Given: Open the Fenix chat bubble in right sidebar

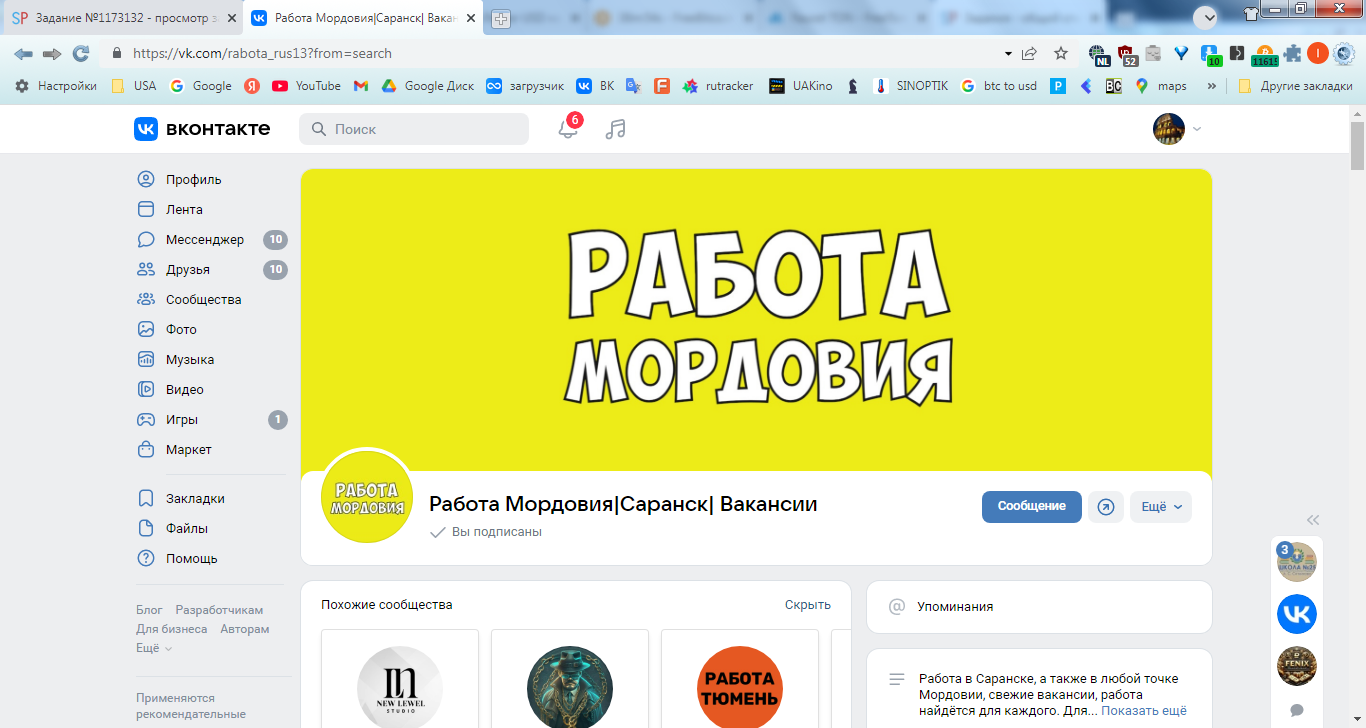Looking at the screenshot, I should tap(1297, 666).
